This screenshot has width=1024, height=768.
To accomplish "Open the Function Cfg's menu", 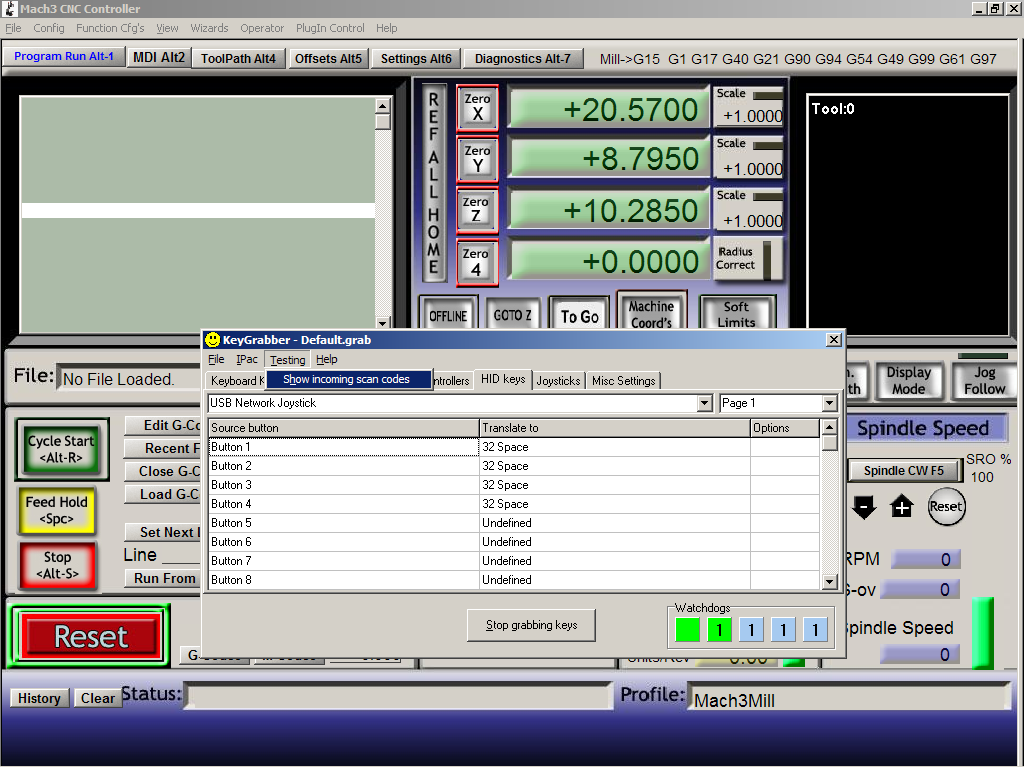I will click(110, 28).
